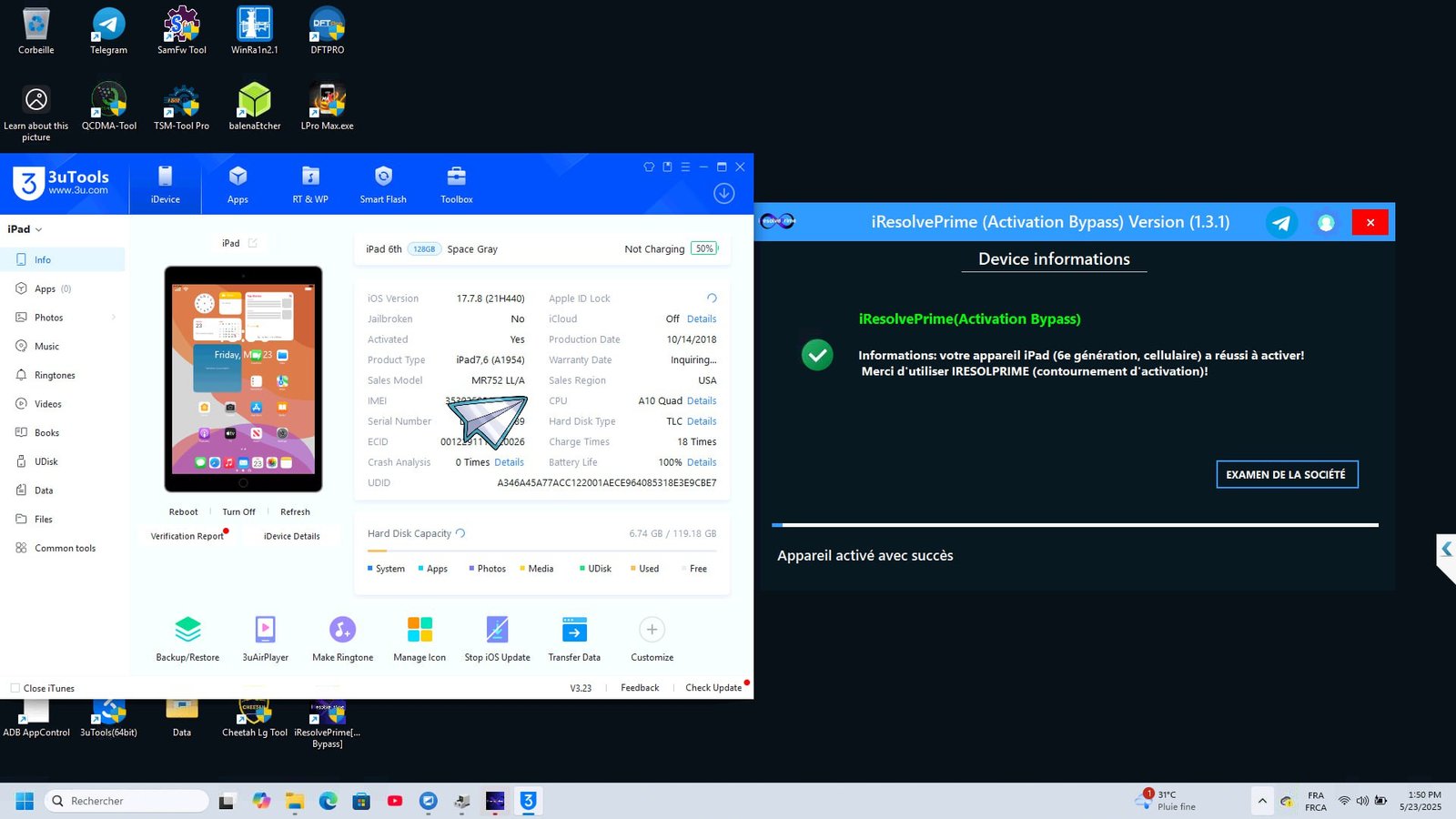Viewport: 1456px width, 819px height.
Task: Switch to Smart Flash tab
Action: (x=383, y=185)
